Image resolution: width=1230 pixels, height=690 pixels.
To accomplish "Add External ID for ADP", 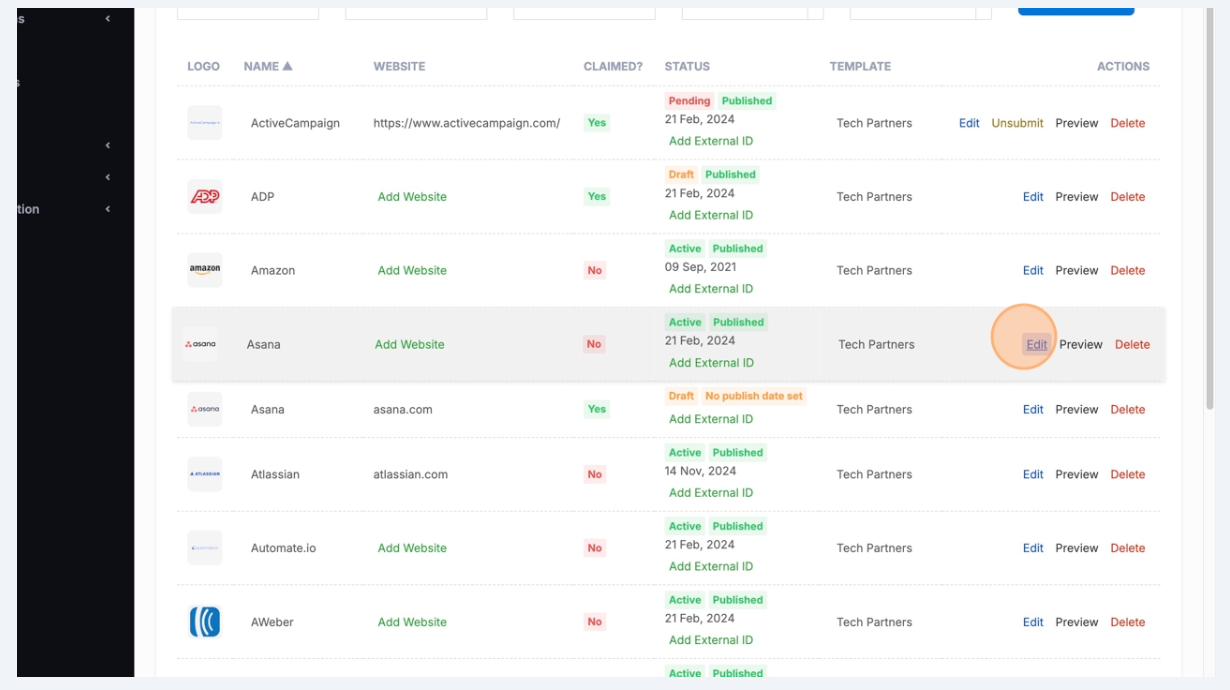I will coord(711,215).
